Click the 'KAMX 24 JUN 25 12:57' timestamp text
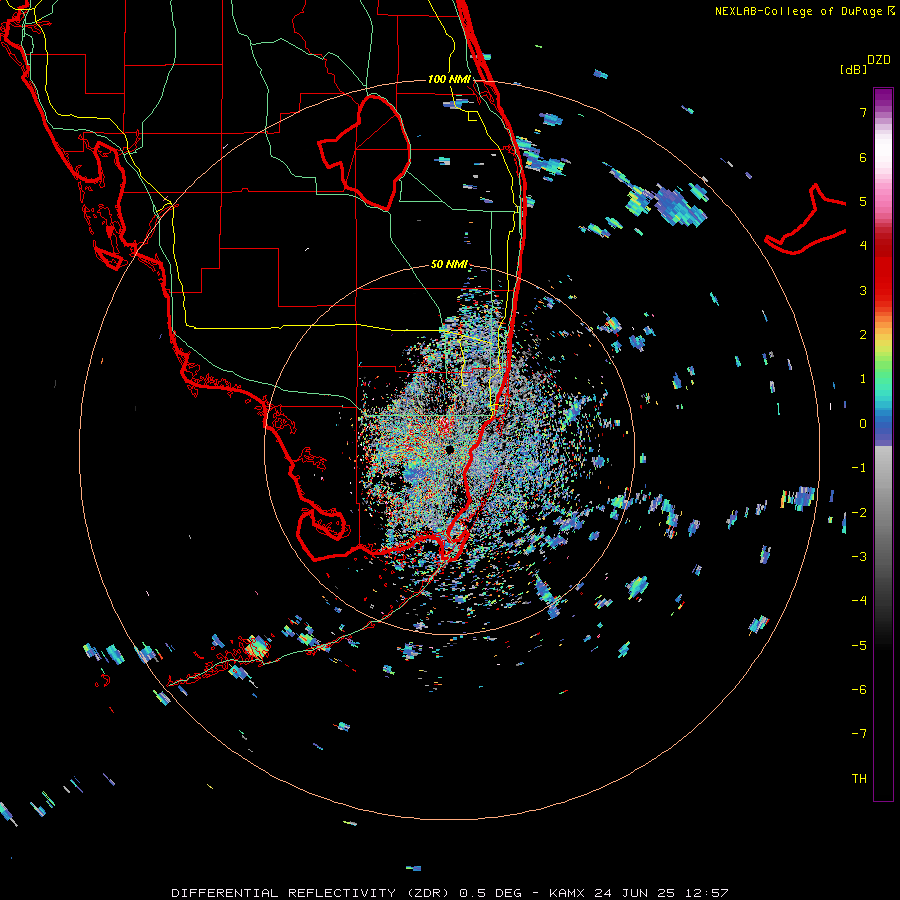The height and width of the screenshot is (900, 900). (639, 893)
